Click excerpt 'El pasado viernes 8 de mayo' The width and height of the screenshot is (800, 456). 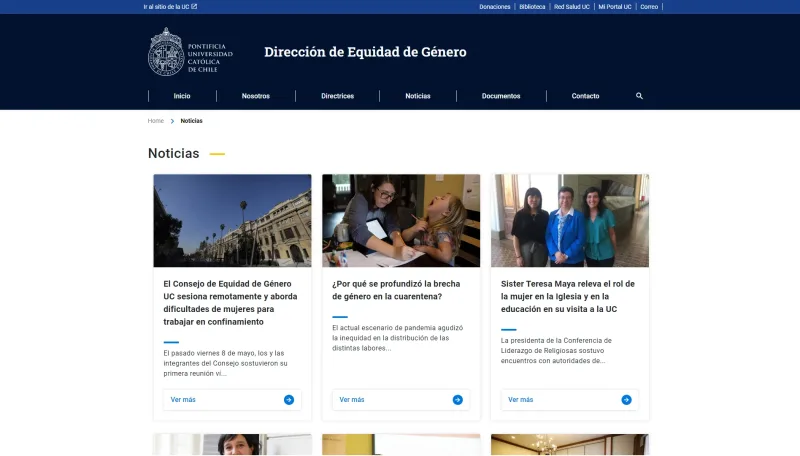tap(226, 363)
